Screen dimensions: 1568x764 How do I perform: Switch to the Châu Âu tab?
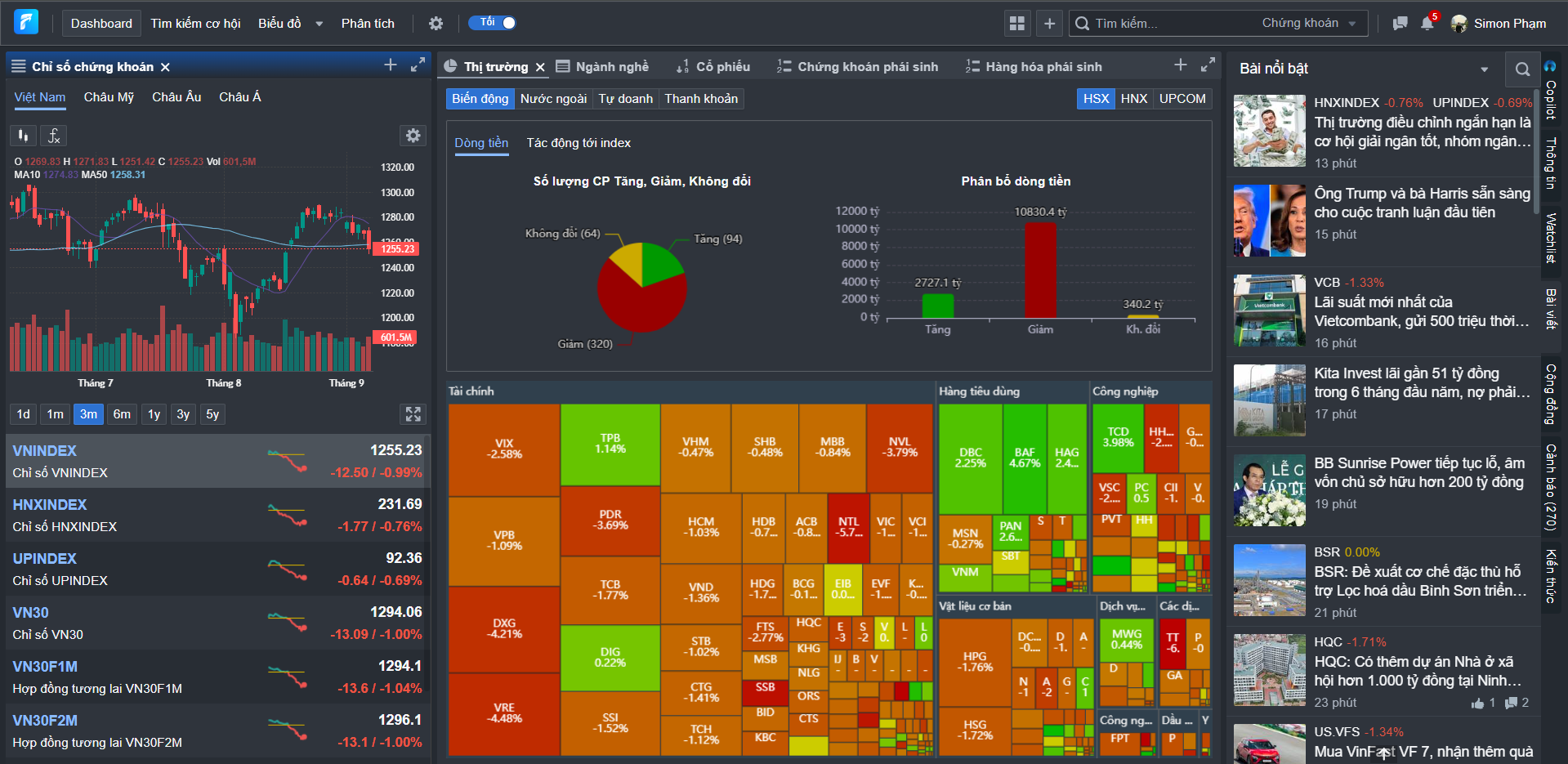point(176,97)
